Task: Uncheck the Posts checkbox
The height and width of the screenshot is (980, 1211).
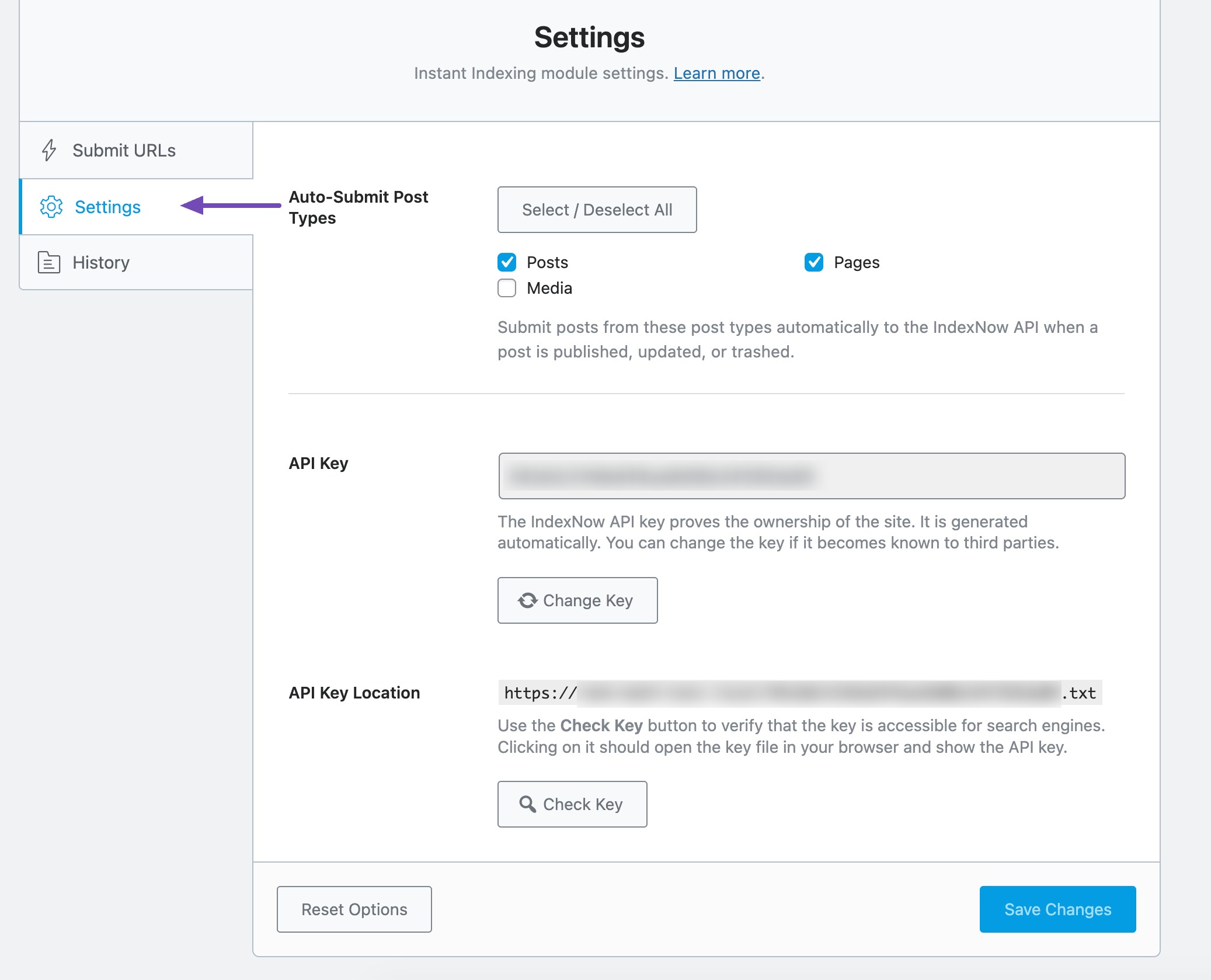Action: click(x=507, y=262)
